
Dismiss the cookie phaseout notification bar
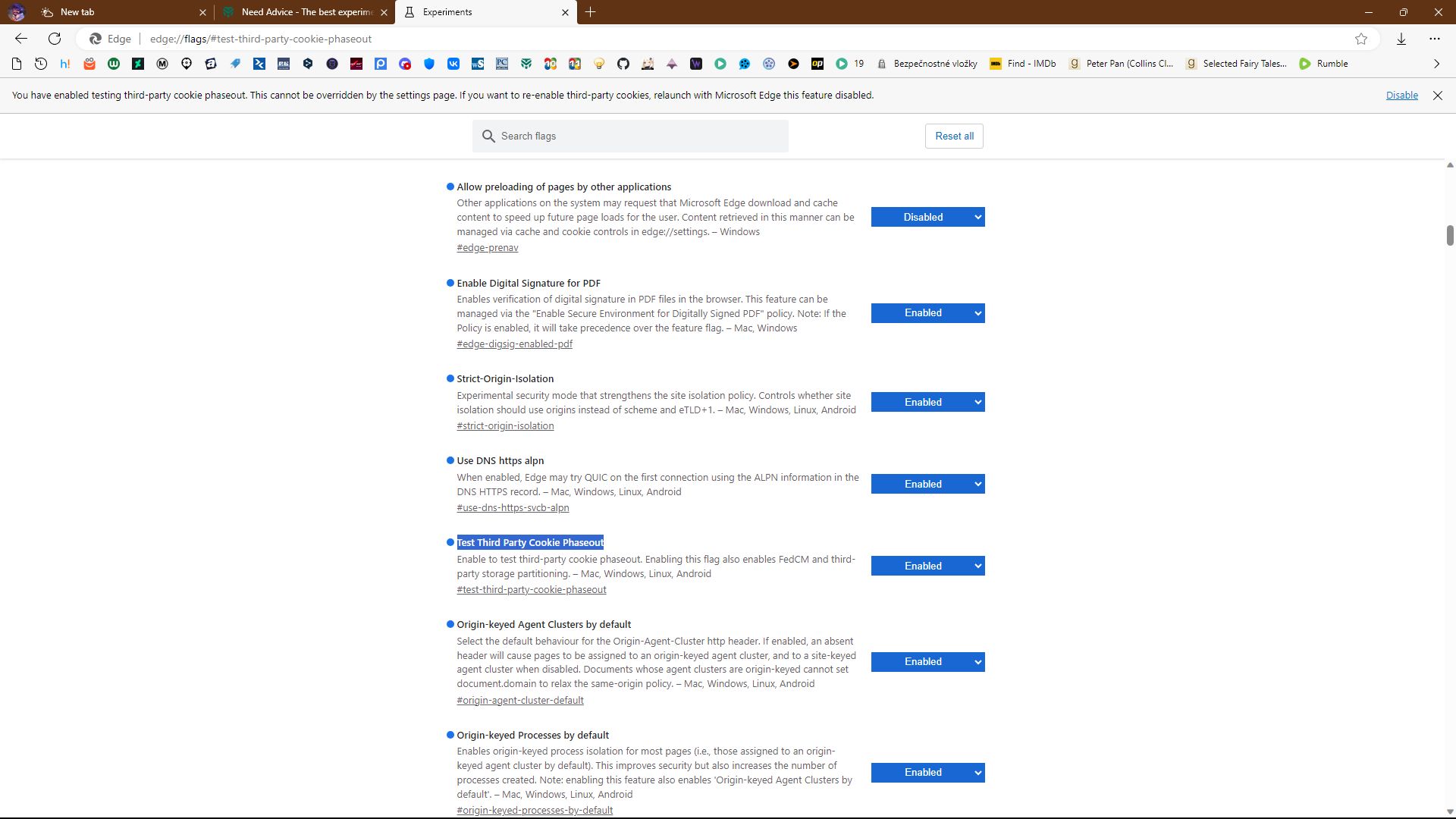coord(1437,96)
